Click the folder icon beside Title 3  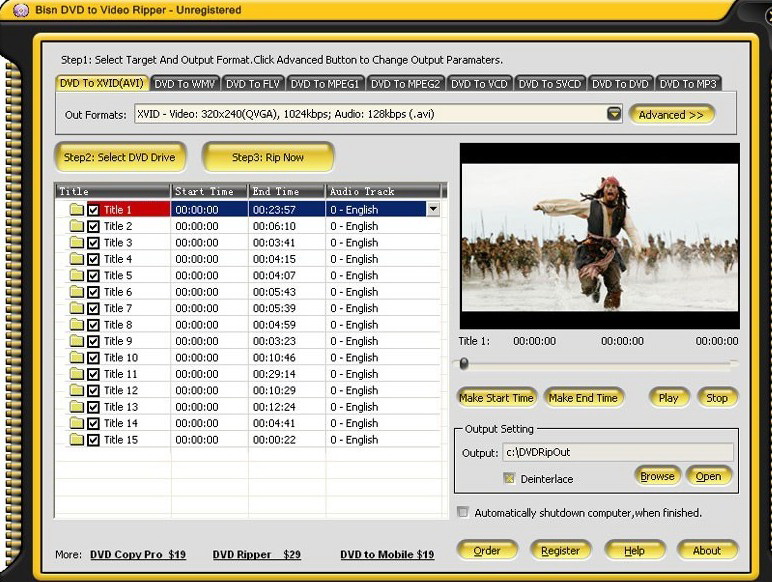click(76, 242)
